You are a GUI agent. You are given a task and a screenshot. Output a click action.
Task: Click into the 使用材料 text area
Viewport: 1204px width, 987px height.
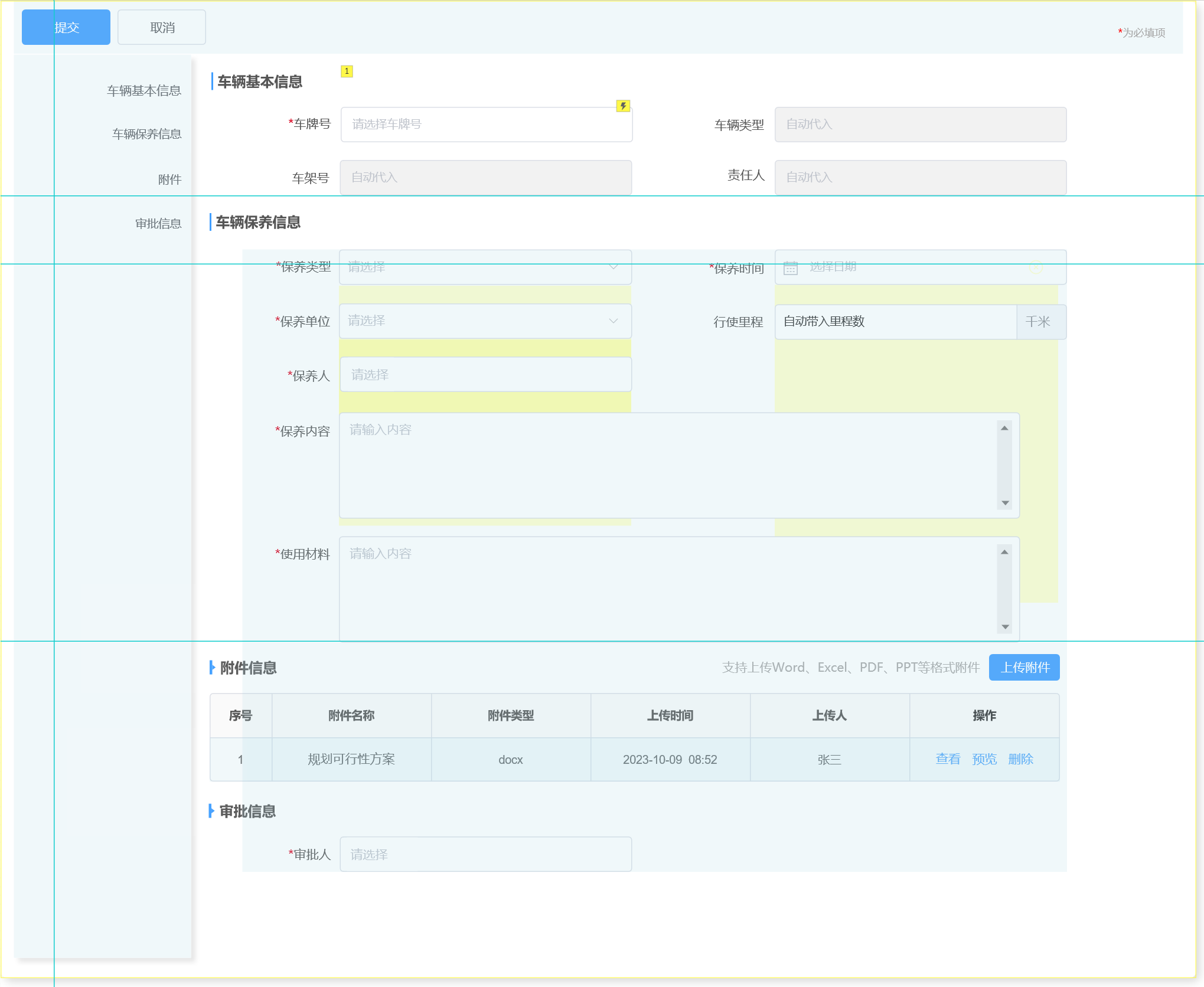pos(679,588)
